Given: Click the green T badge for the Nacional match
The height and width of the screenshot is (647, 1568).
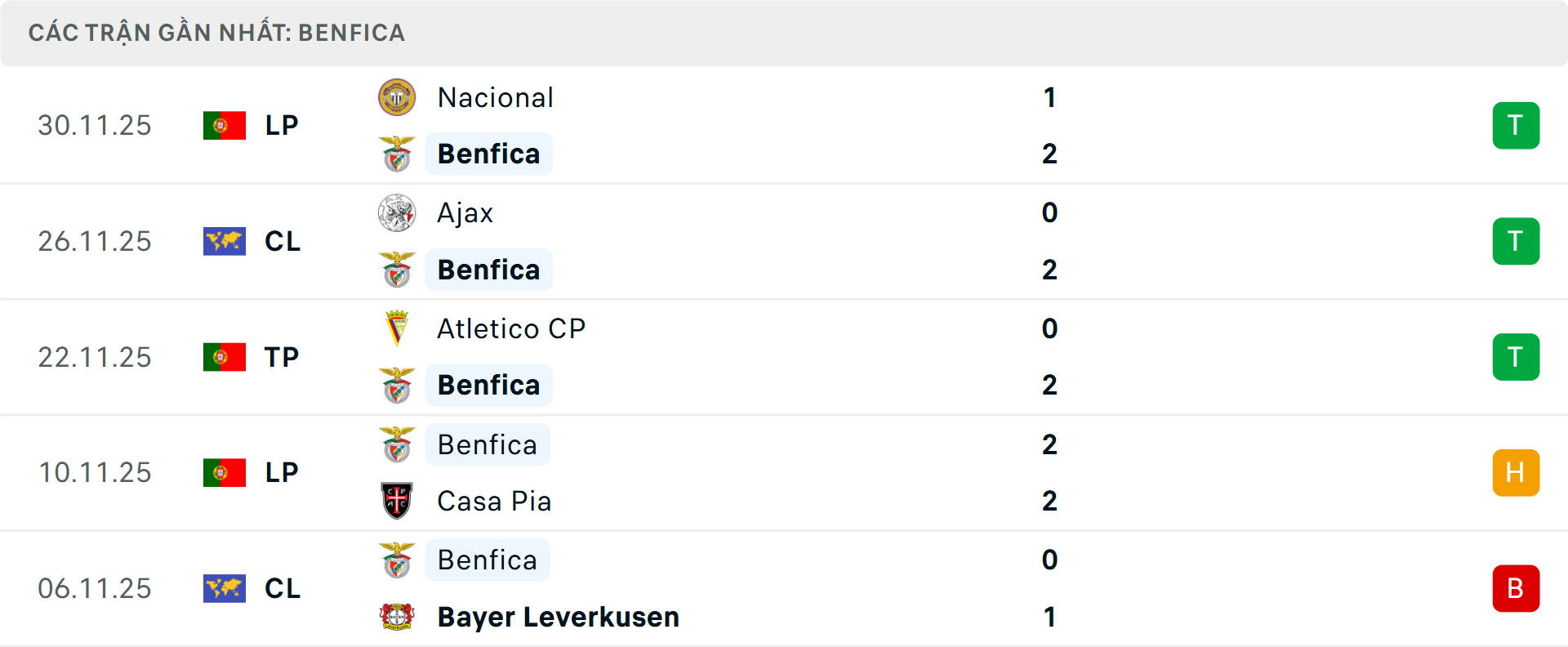Looking at the screenshot, I should point(1516,125).
